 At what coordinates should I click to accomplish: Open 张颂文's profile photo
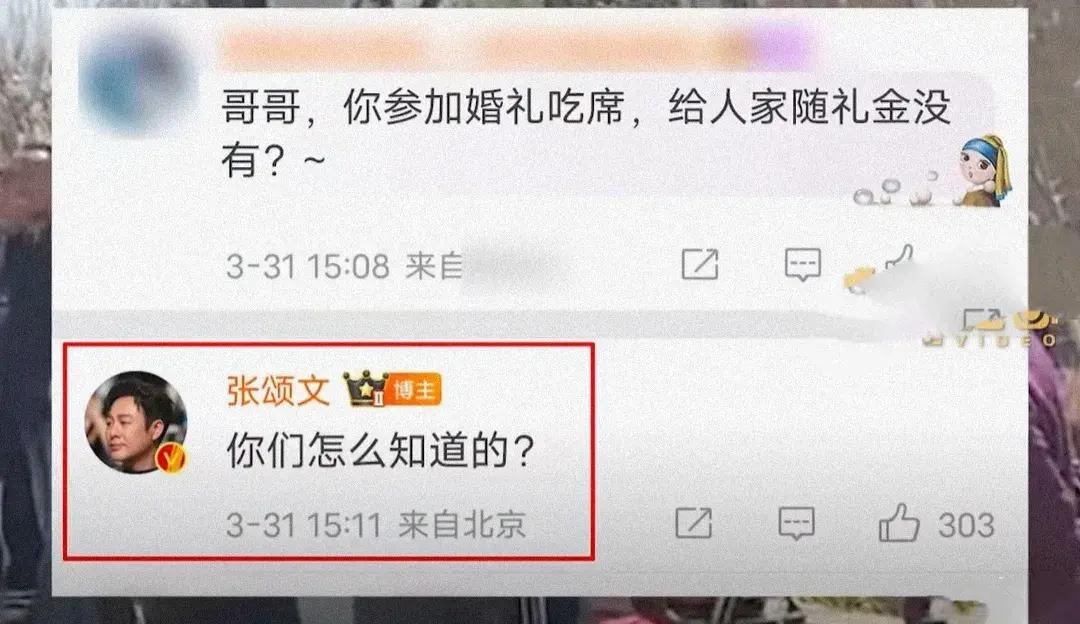point(136,422)
